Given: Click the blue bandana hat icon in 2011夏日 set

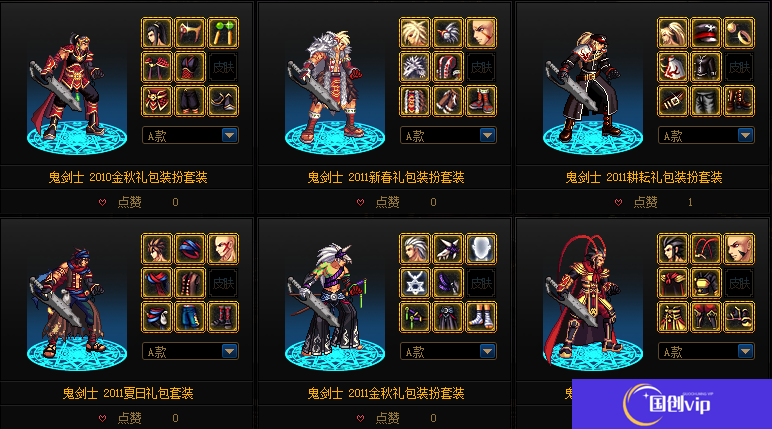Looking at the screenshot, I should click(190, 249).
